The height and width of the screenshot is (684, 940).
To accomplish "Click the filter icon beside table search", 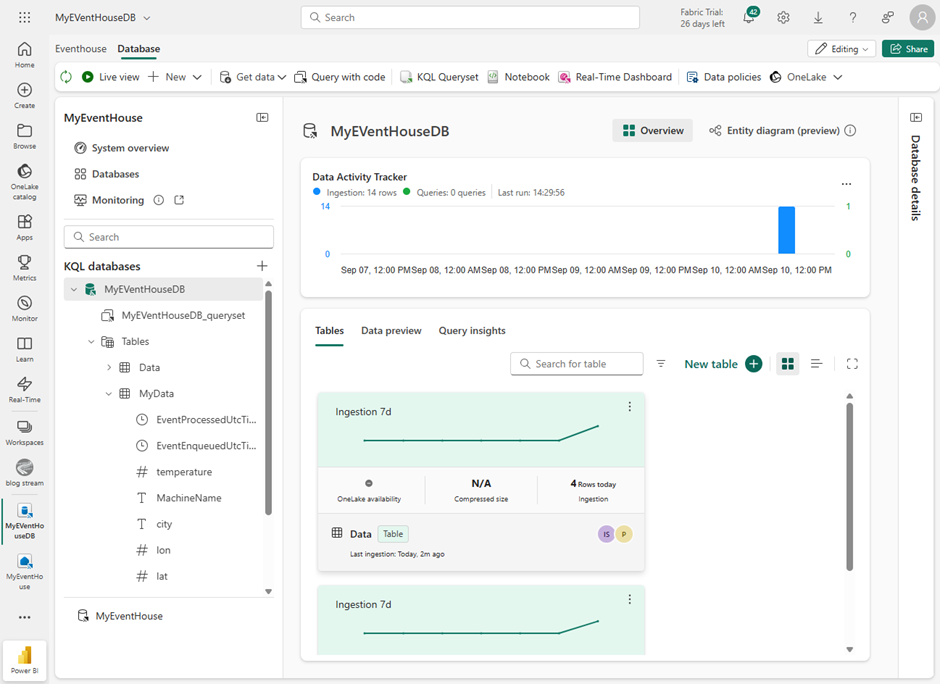I will [x=661, y=364].
